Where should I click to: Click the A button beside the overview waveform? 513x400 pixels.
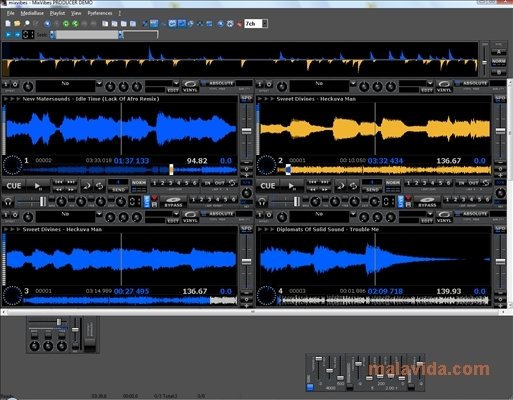pos(499,52)
